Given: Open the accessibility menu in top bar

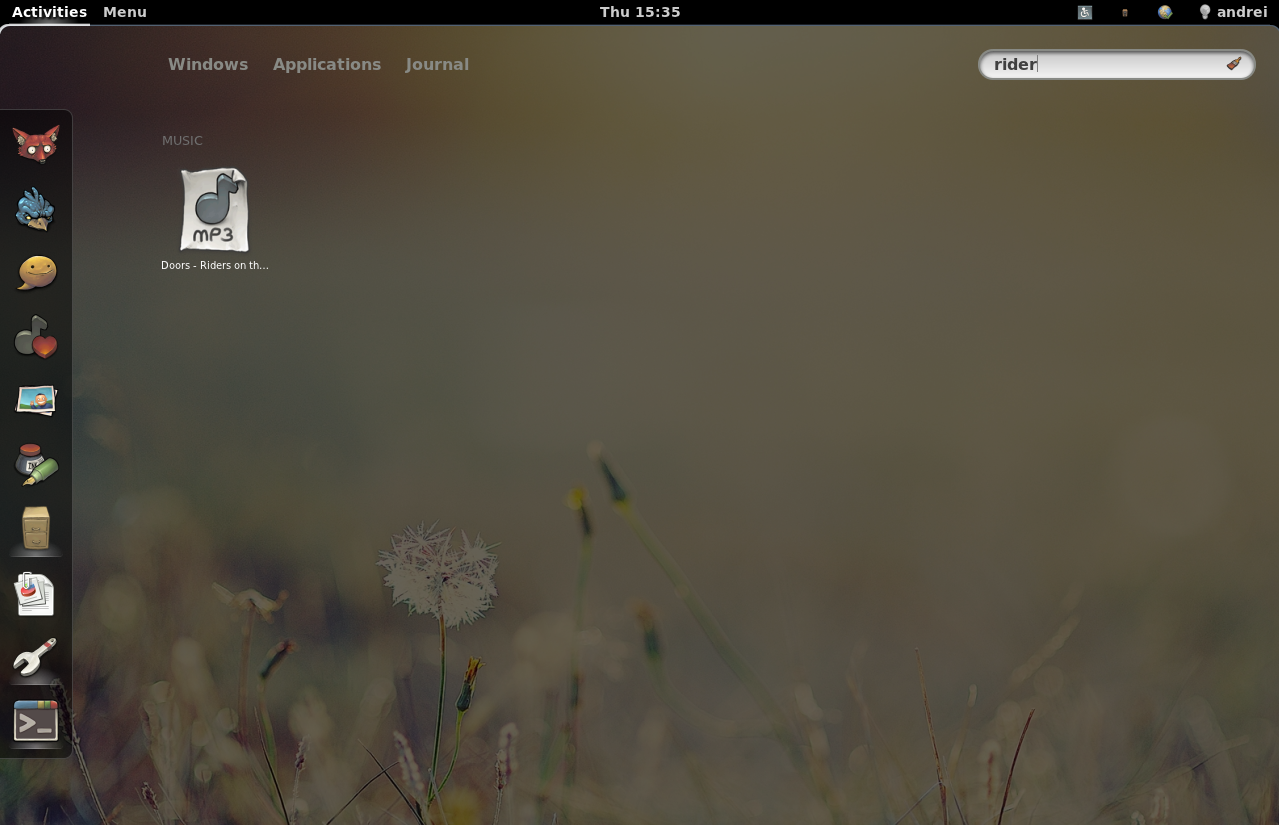Looking at the screenshot, I should point(1085,12).
